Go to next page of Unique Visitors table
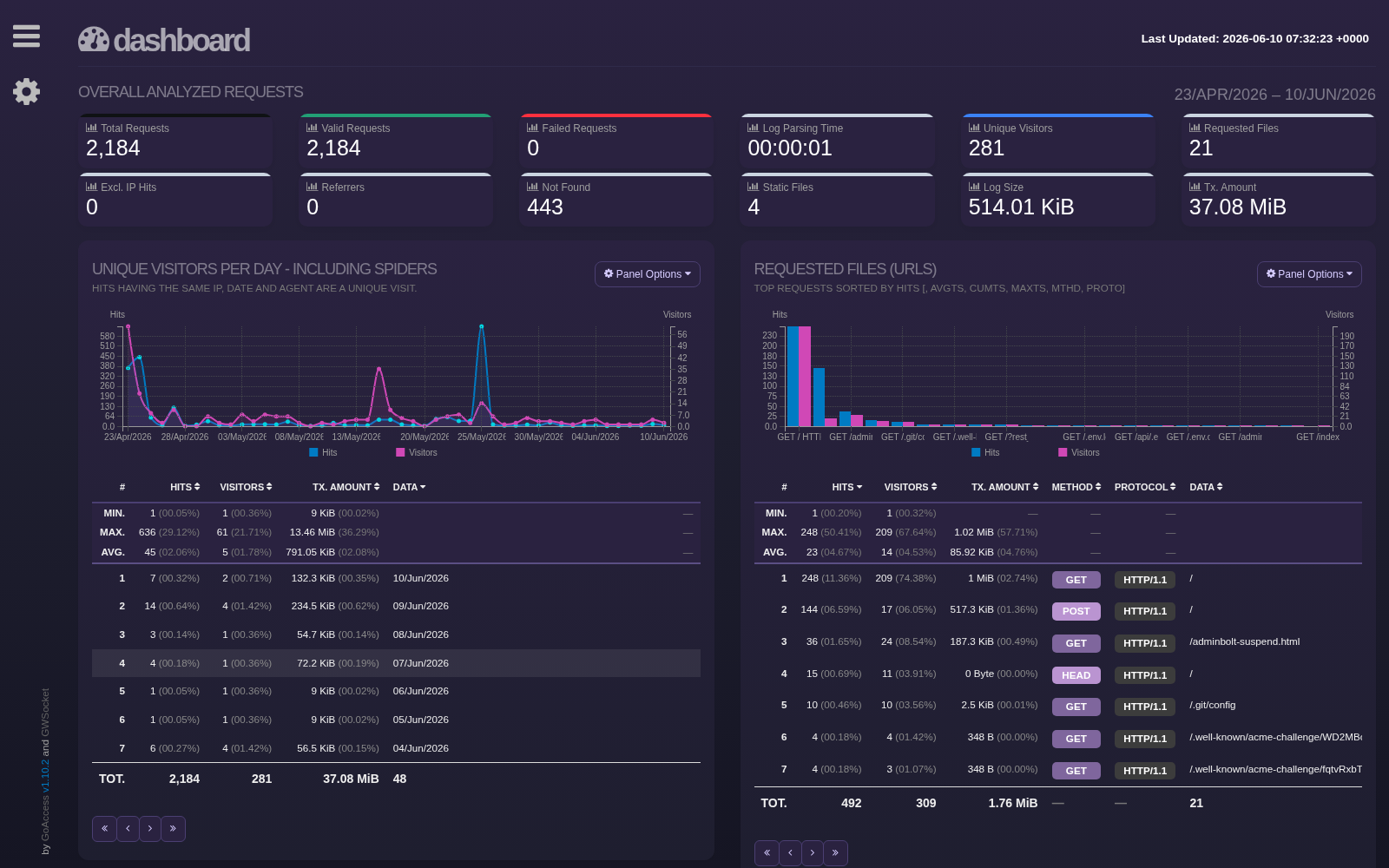Viewport: 1389px width, 868px height. click(x=150, y=829)
